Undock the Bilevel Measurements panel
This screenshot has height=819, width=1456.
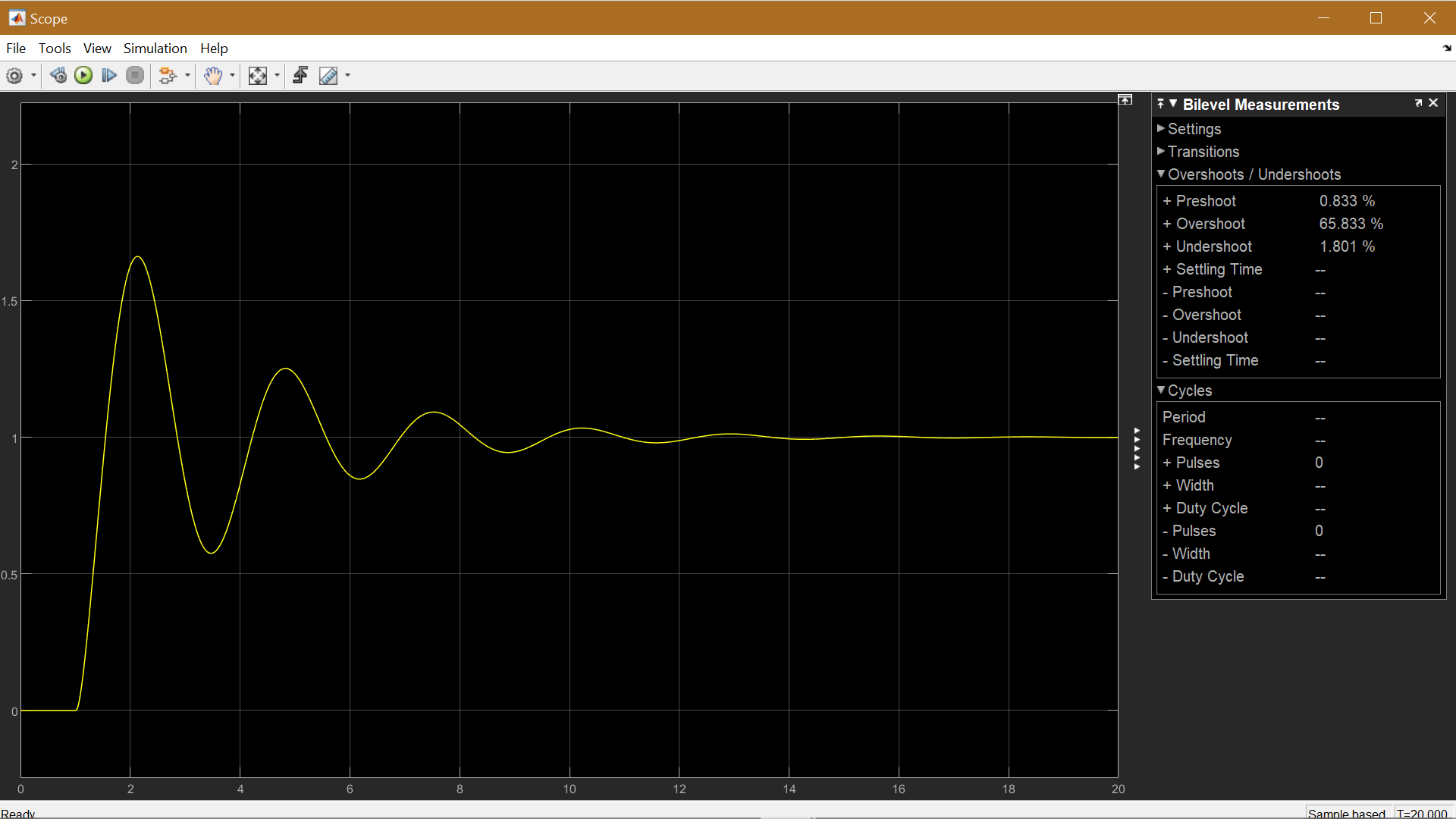(x=1418, y=102)
